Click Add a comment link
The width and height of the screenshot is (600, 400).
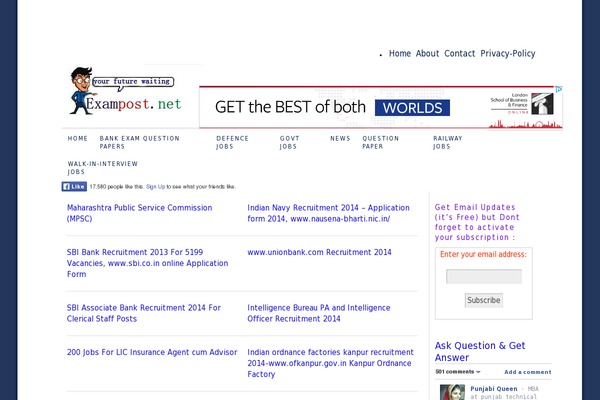528,372
